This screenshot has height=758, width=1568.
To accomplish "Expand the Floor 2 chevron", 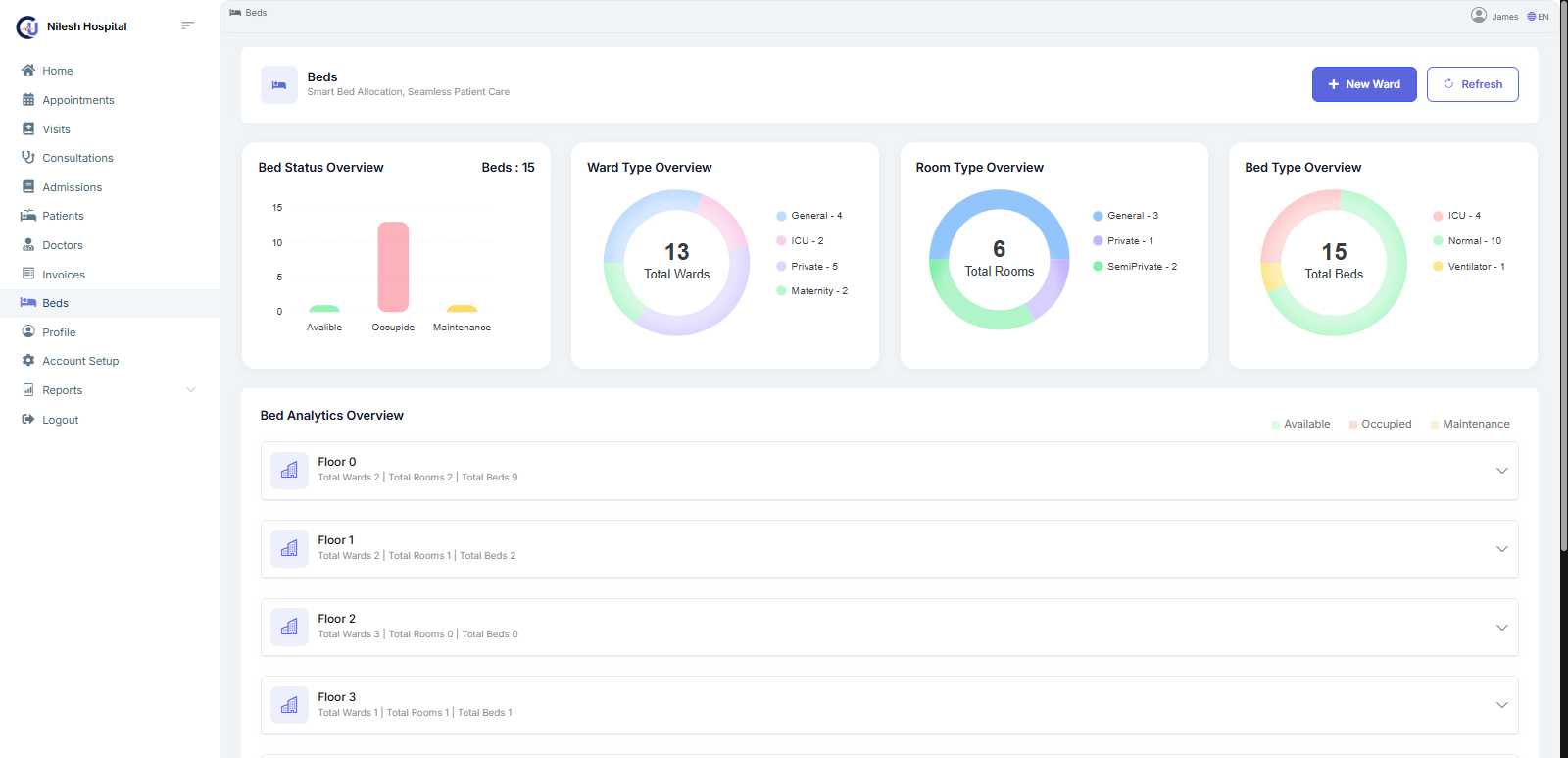I will [1501, 628].
